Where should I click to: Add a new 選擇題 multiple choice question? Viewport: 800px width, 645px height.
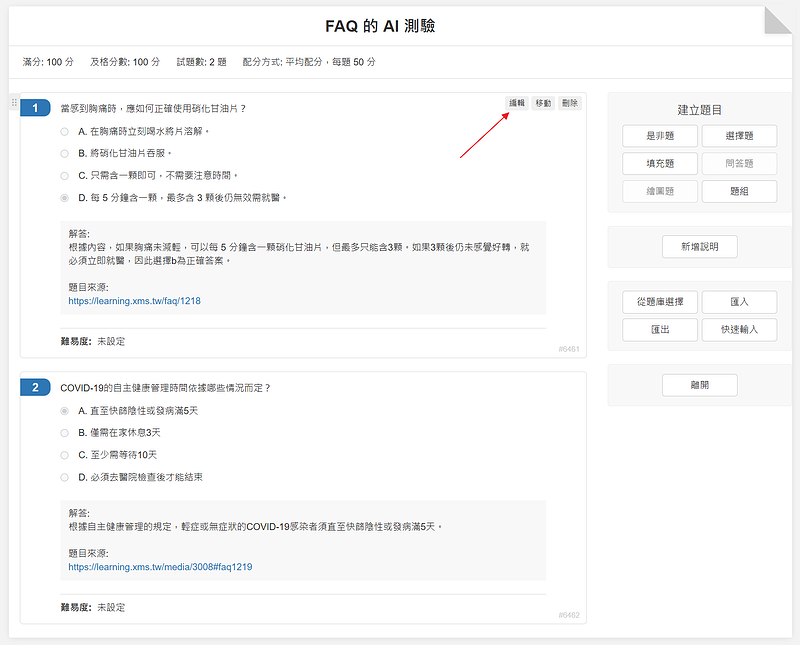(739, 136)
